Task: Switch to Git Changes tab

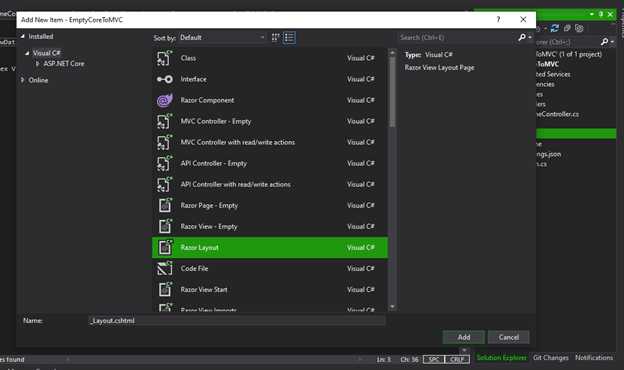Action: click(551, 358)
